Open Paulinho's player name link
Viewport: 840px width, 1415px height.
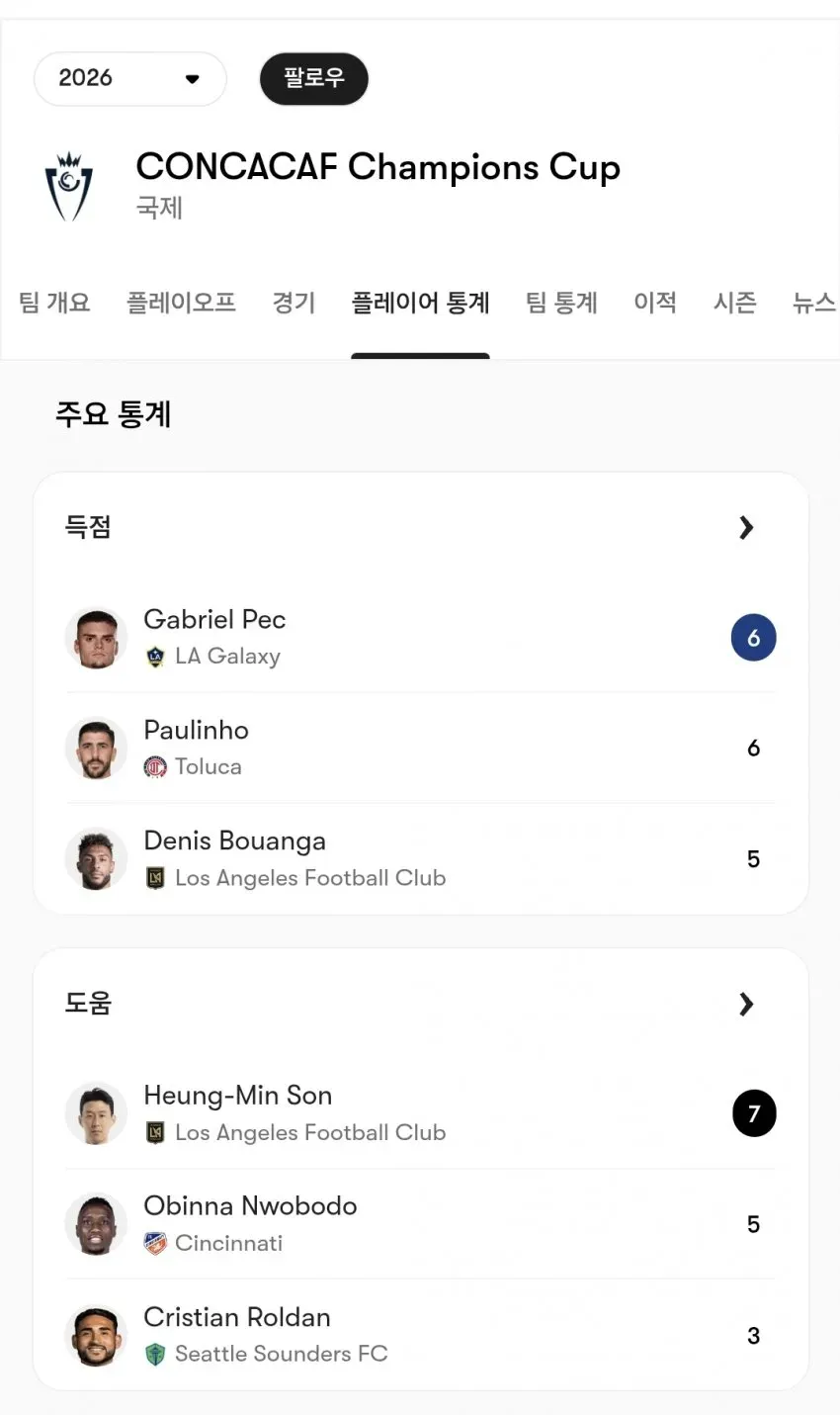point(197,730)
